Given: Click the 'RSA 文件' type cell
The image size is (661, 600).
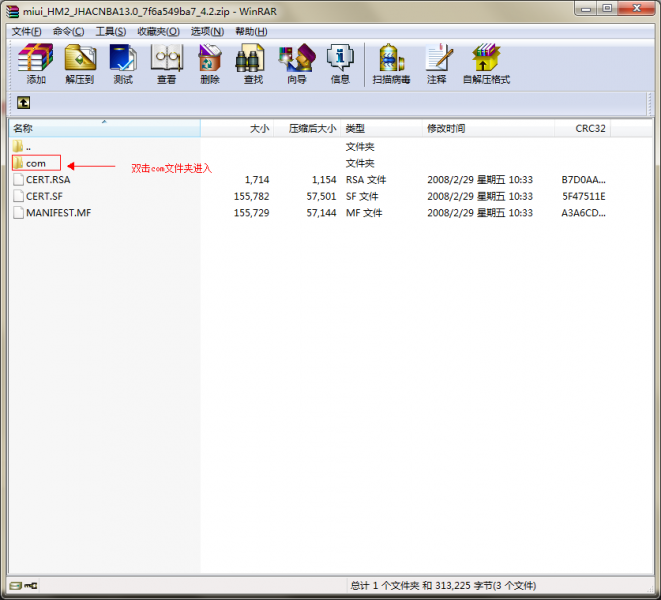Looking at the screenshot, I should tap(366, 180).
